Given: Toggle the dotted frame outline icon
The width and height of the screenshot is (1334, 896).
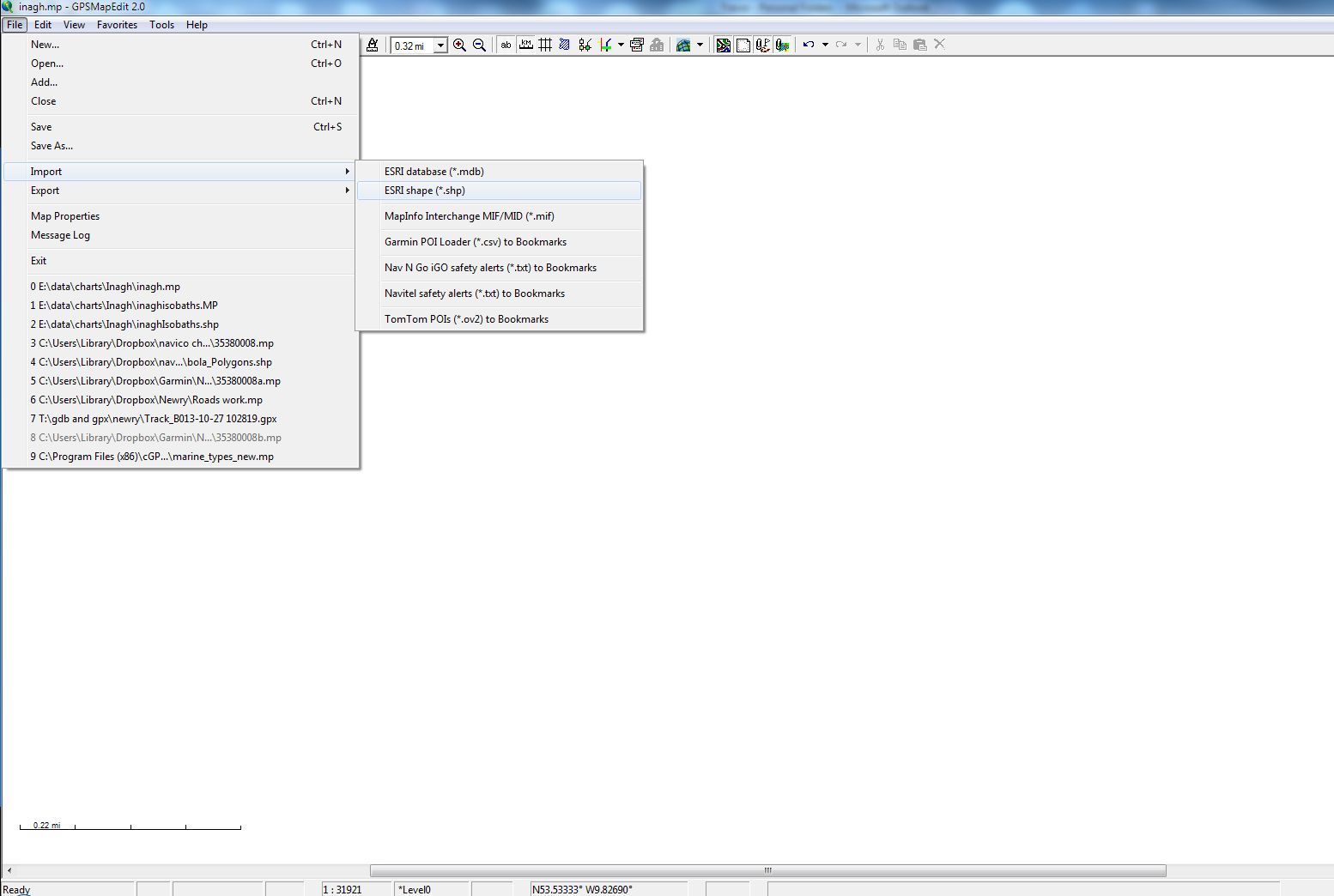Looking at the screenshot, I should tap(743, 45).
